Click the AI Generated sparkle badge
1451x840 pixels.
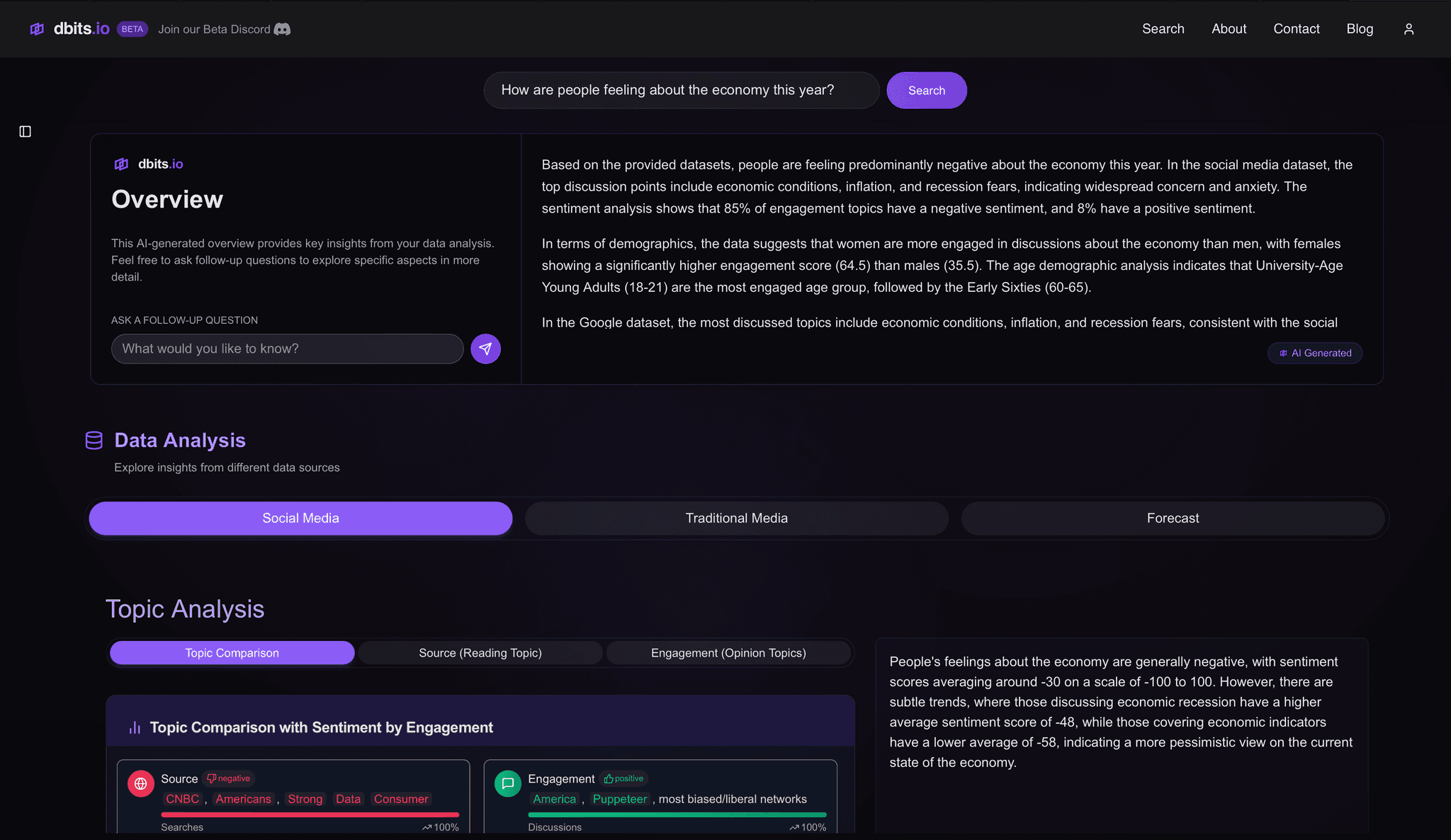(1314, 353)
